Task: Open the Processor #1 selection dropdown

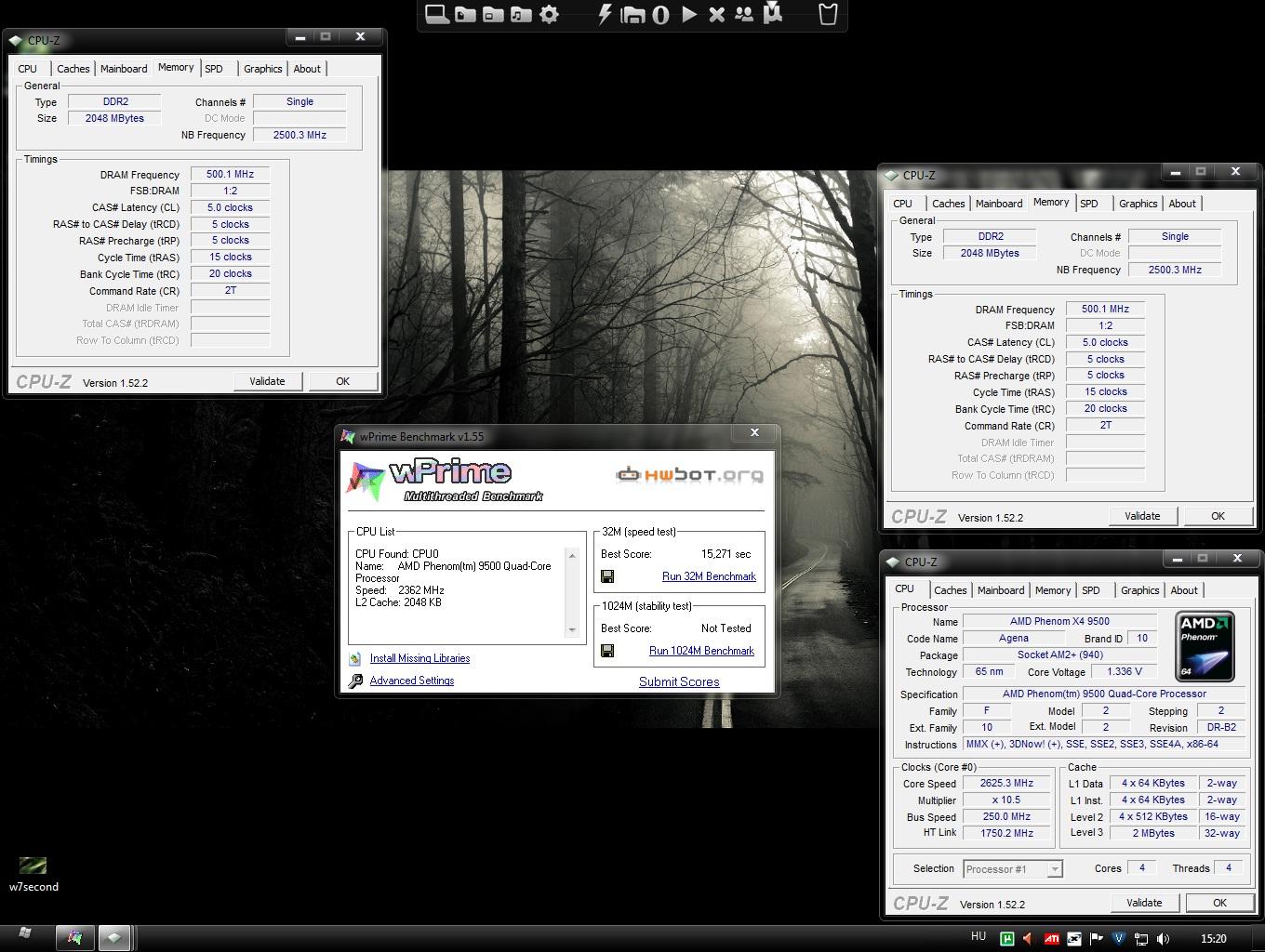Action: pos(1013,869)
